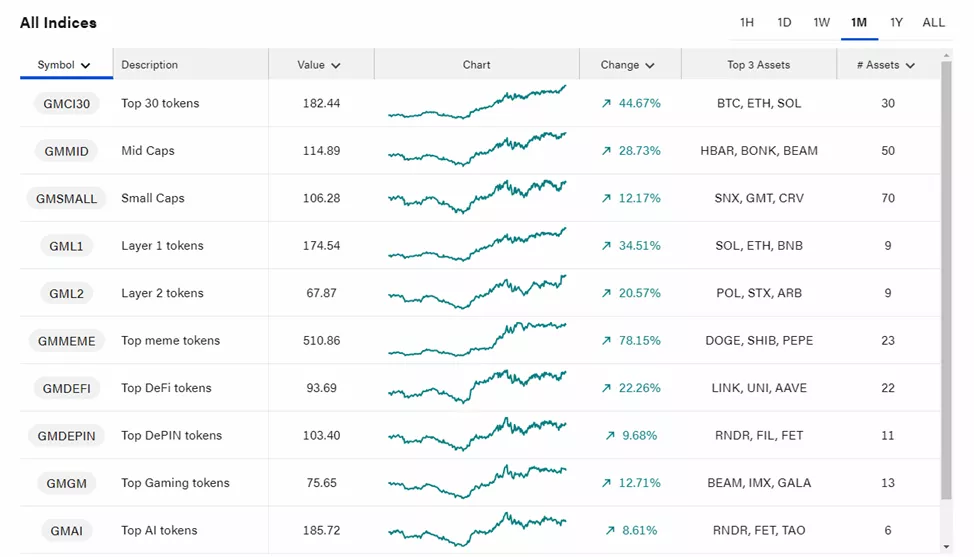Select the ALL timeframe tab
This screenshot has width=974, height=557.
[x=933, y=22]
